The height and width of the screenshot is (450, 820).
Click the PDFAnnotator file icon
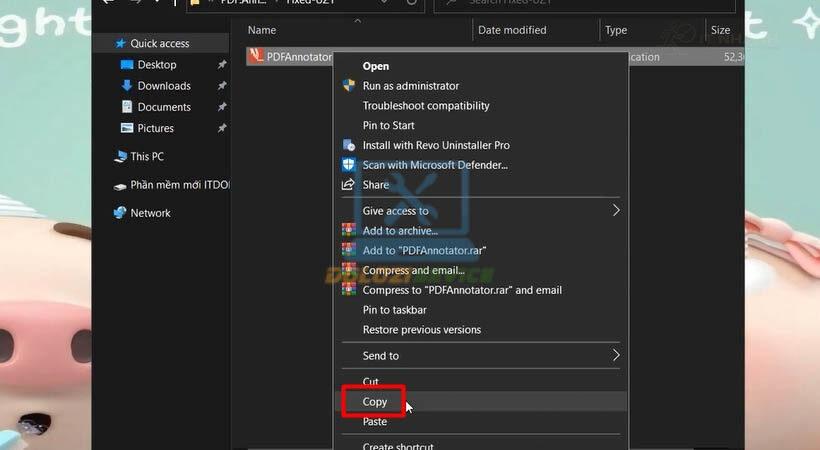point(257,57)
